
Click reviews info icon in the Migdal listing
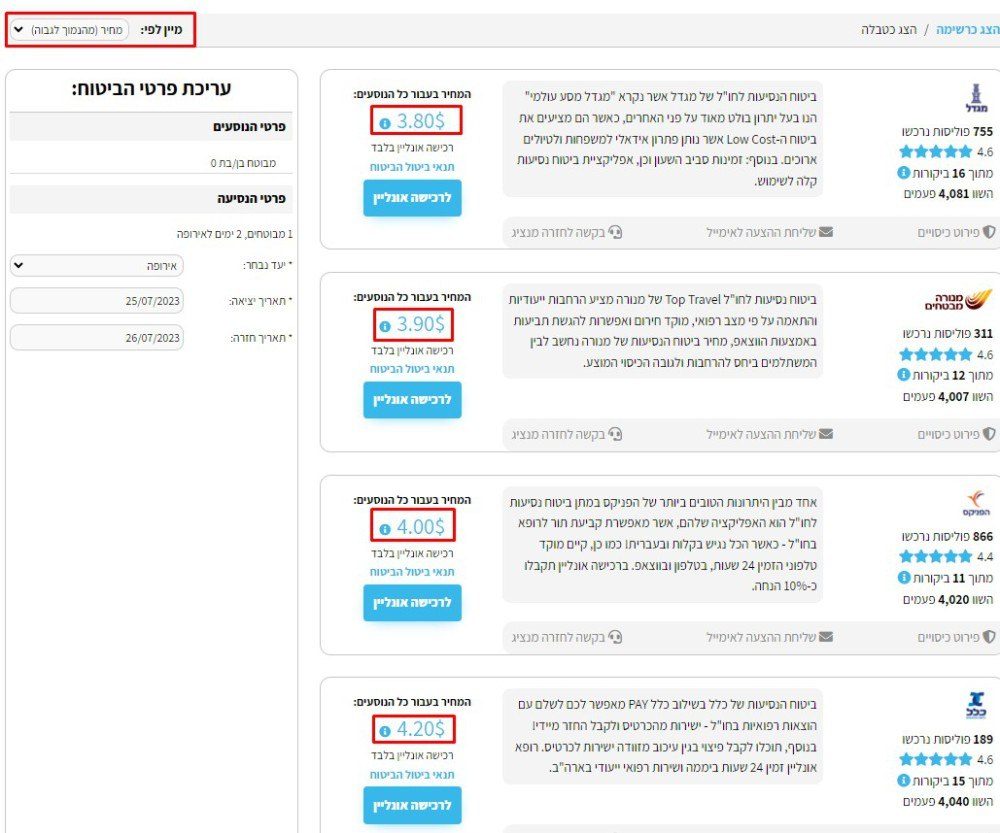(904, 173)
